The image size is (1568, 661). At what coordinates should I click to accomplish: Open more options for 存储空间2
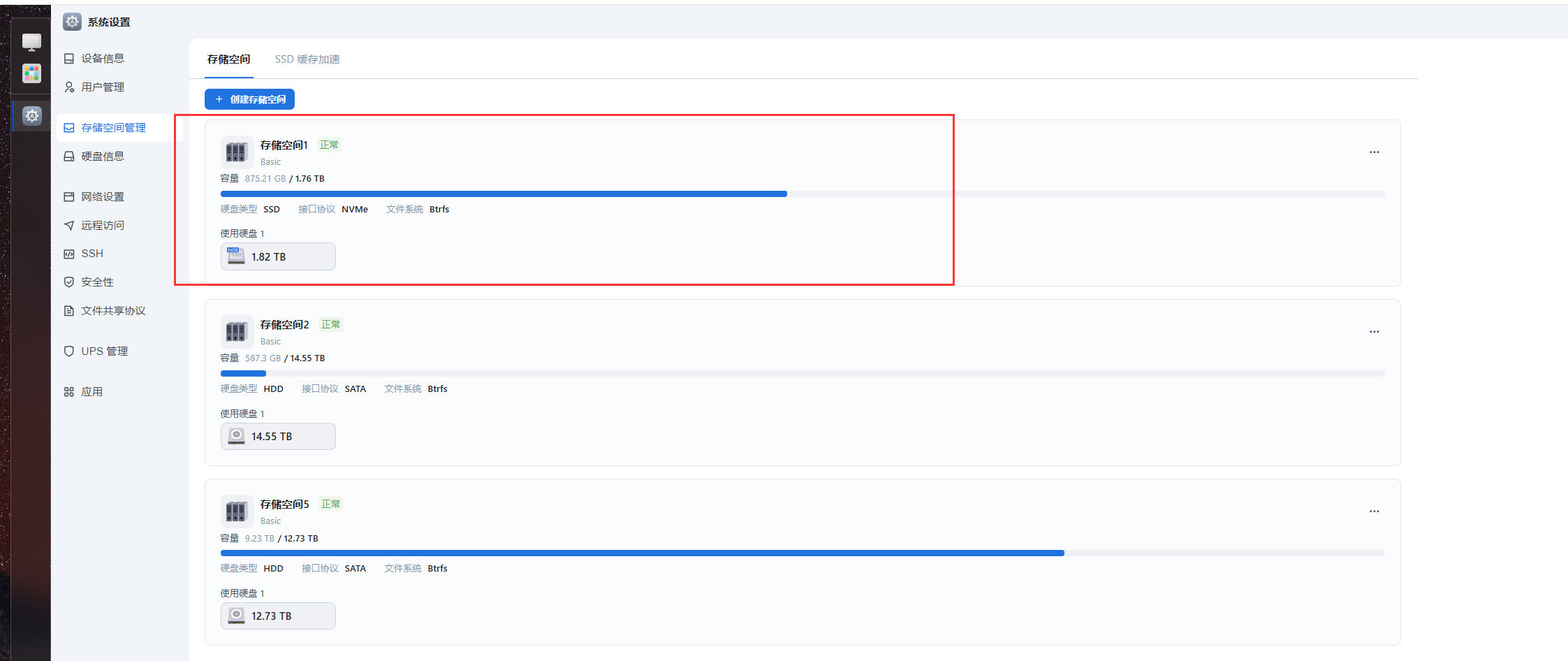(x=1374, y=332)
